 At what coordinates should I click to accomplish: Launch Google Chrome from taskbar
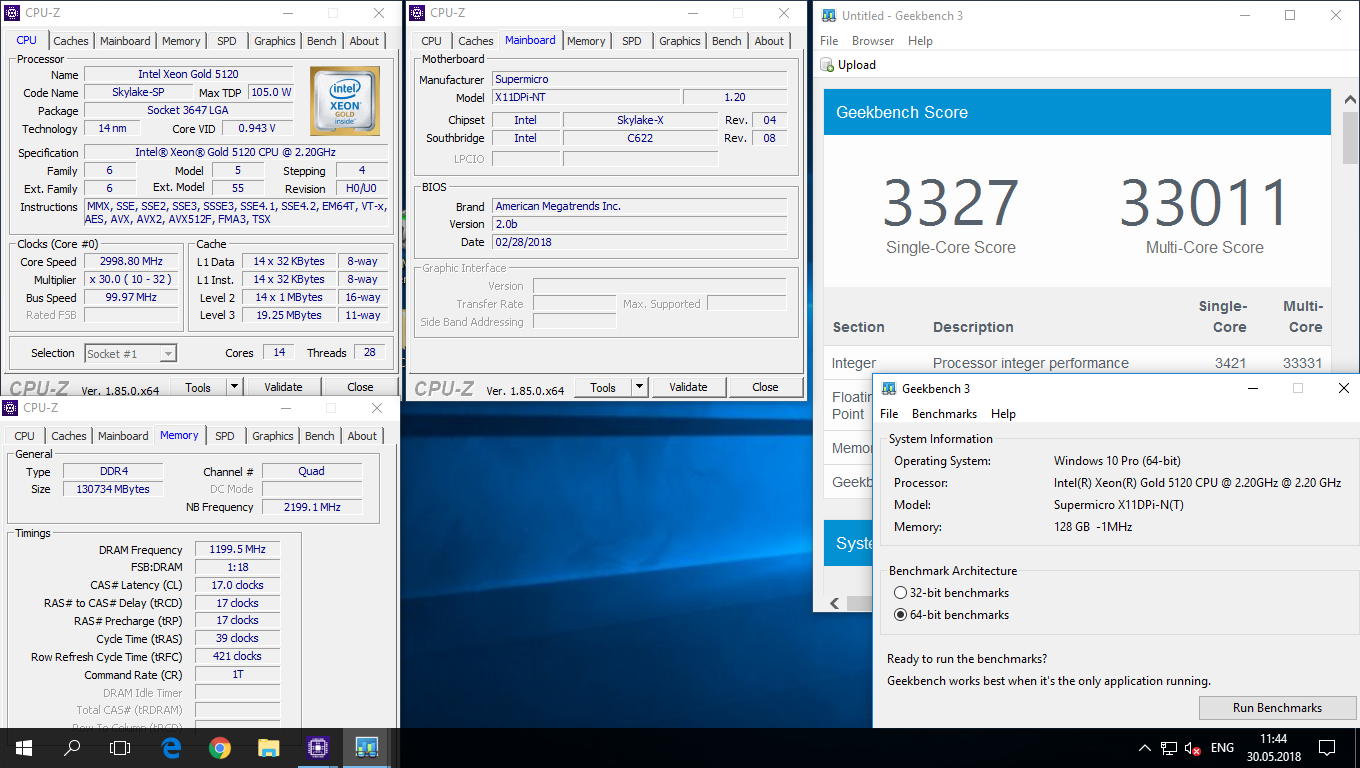tap(220, 747)
